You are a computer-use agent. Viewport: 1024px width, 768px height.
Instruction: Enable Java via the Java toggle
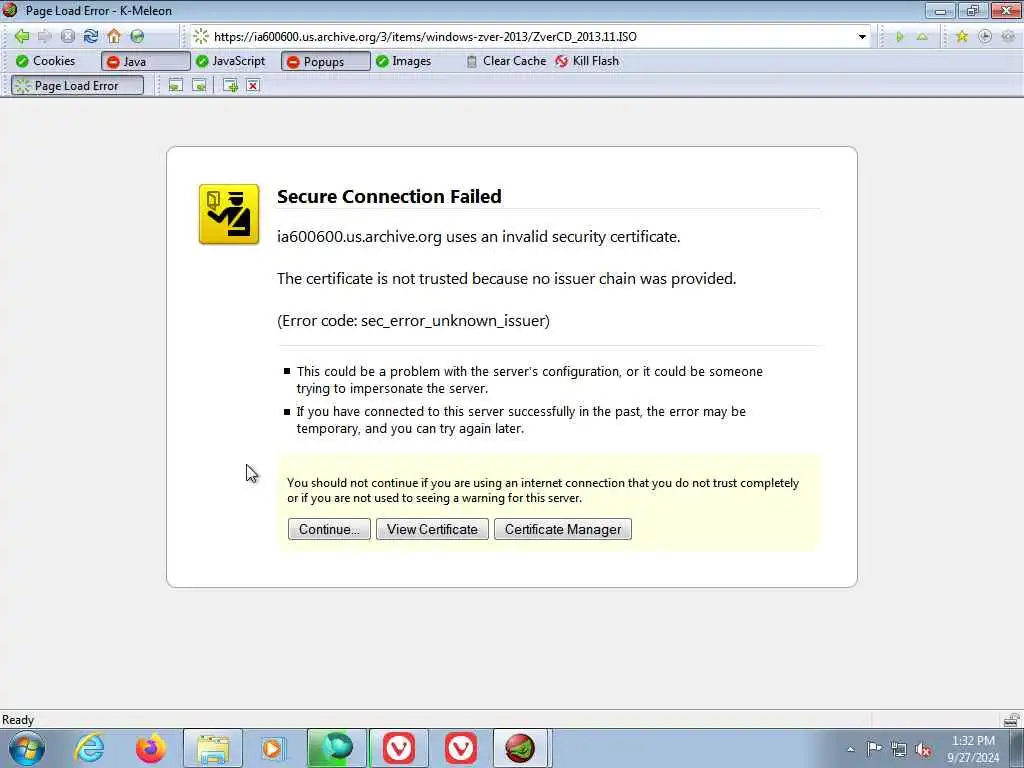[146, 61]
